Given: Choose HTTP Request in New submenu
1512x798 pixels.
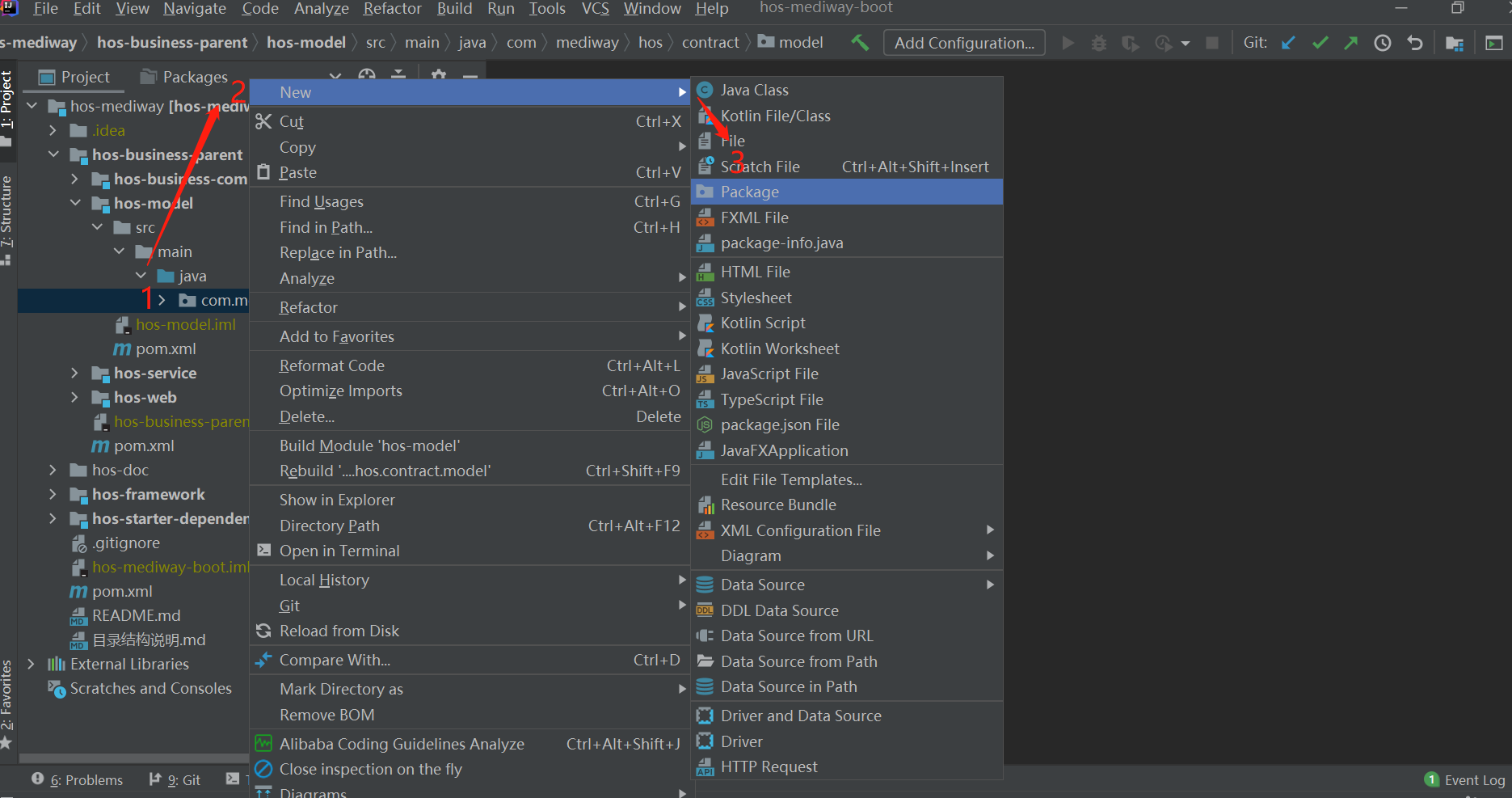Looking at the screenshot, I should pyautogui.click(x=847, y=766).
